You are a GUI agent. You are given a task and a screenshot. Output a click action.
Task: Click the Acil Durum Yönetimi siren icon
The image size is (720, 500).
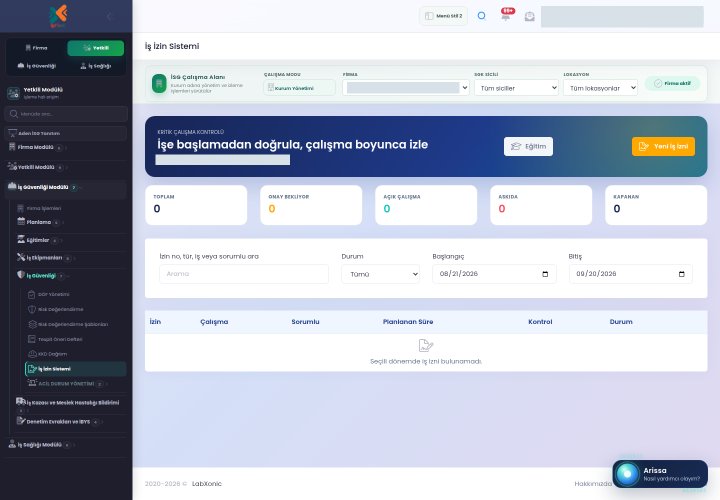pos(32,383)
